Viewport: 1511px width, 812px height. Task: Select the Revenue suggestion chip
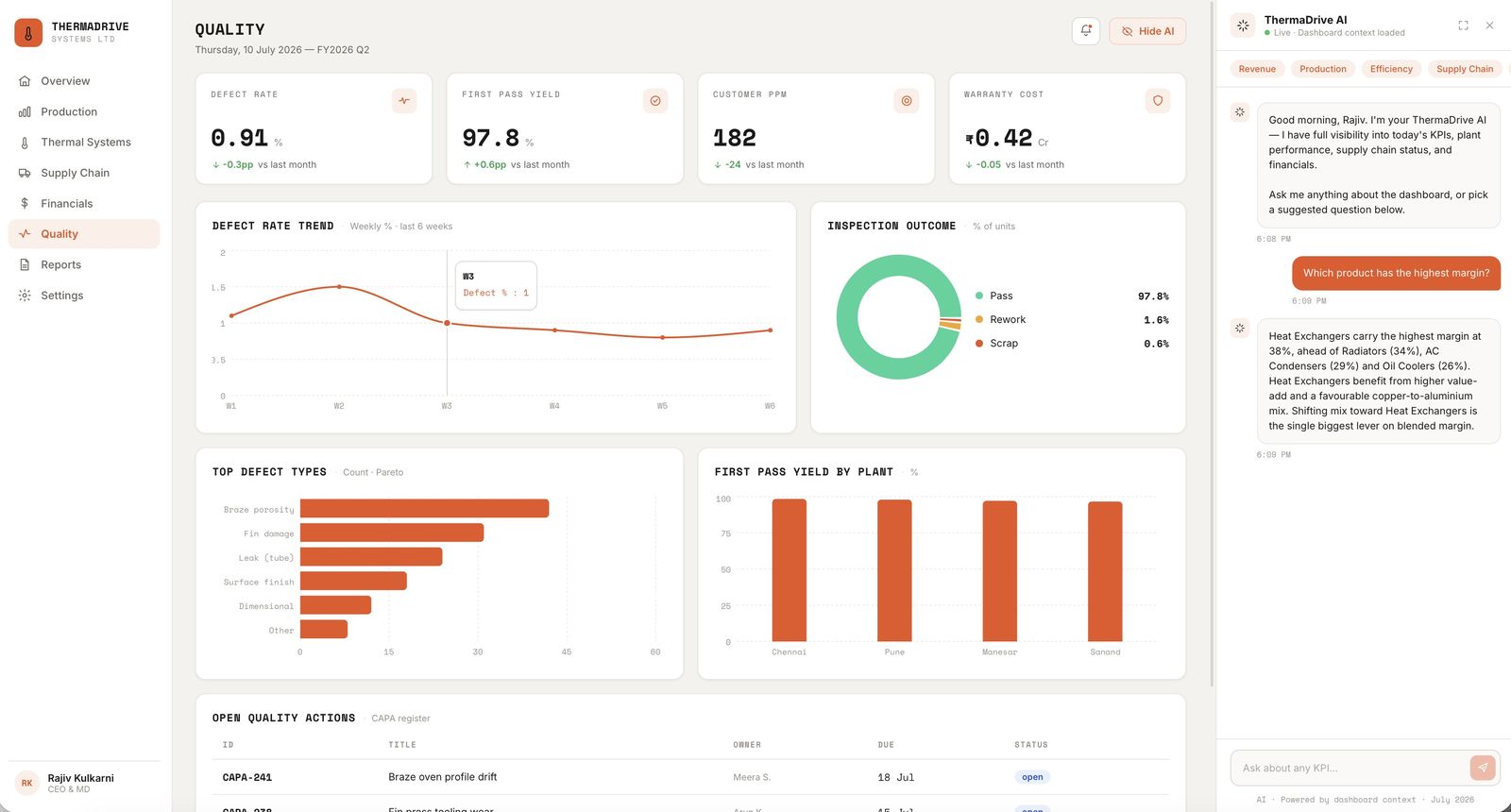[x=1257, y=69]
